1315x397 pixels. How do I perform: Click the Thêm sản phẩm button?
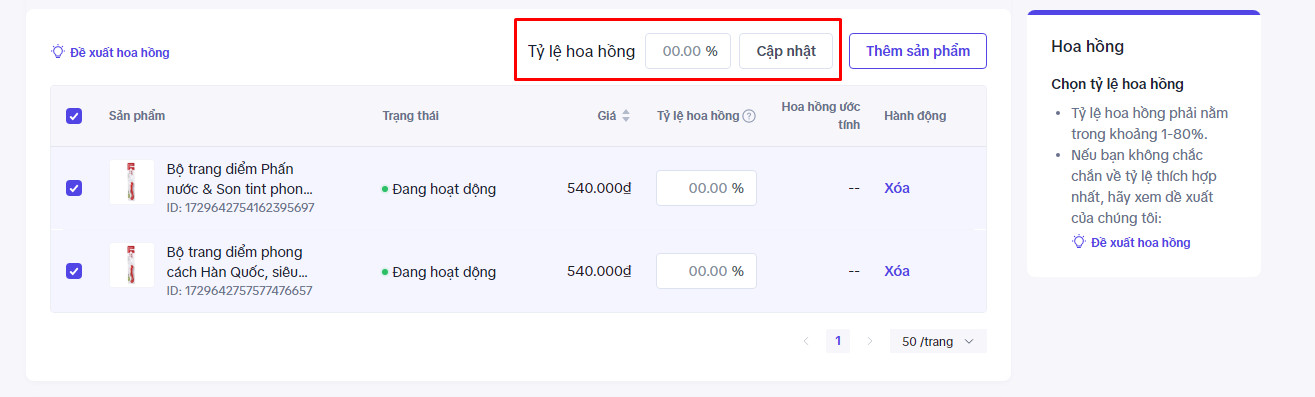(x=918, y=51)
